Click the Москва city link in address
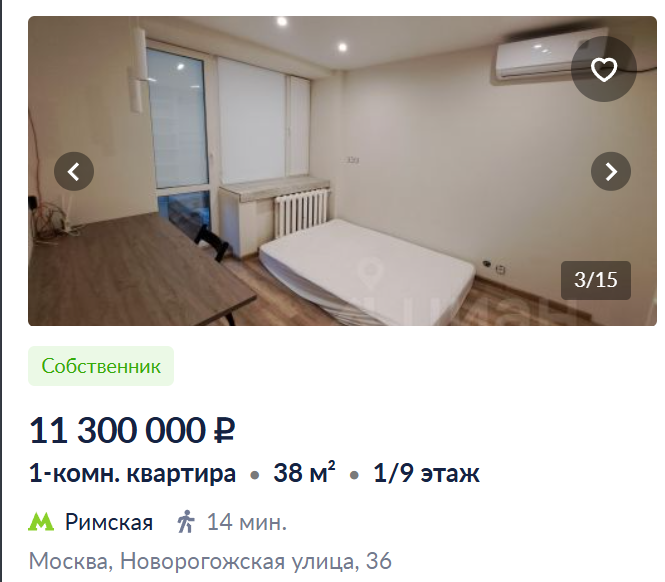The image size is (665, 582). point(68,562)
